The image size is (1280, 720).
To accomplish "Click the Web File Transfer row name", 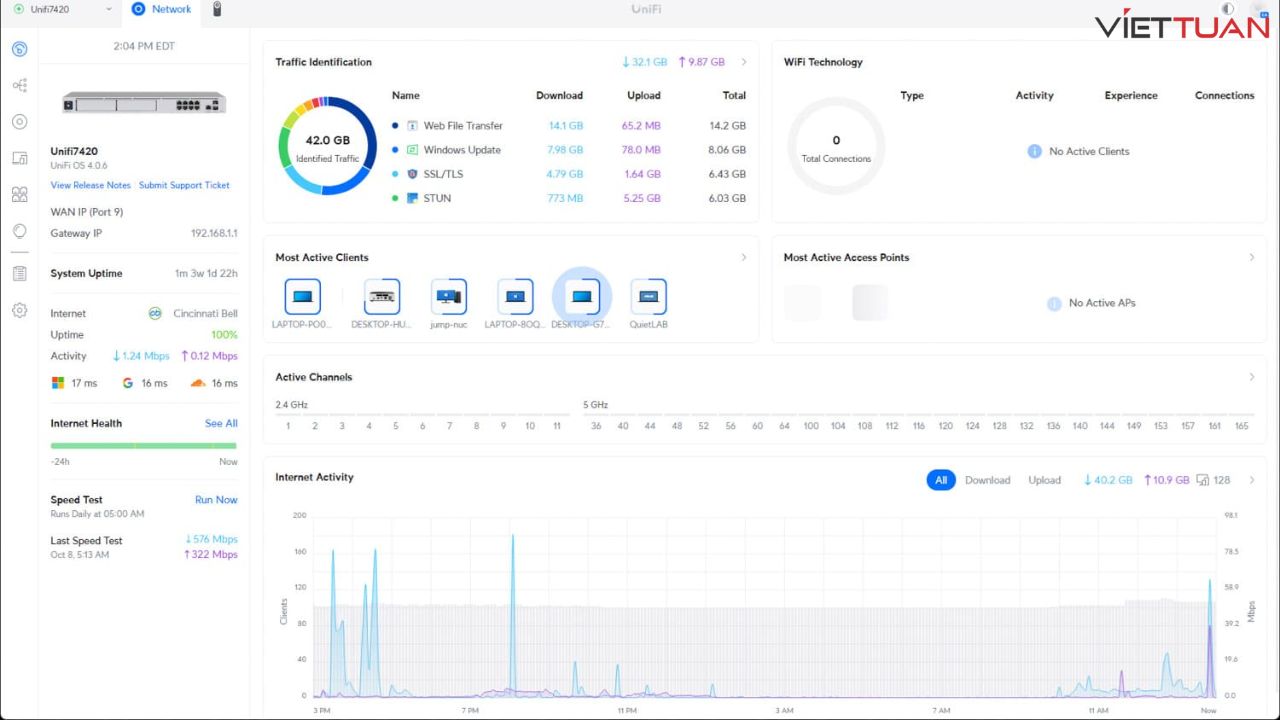I will click(463, 126).
